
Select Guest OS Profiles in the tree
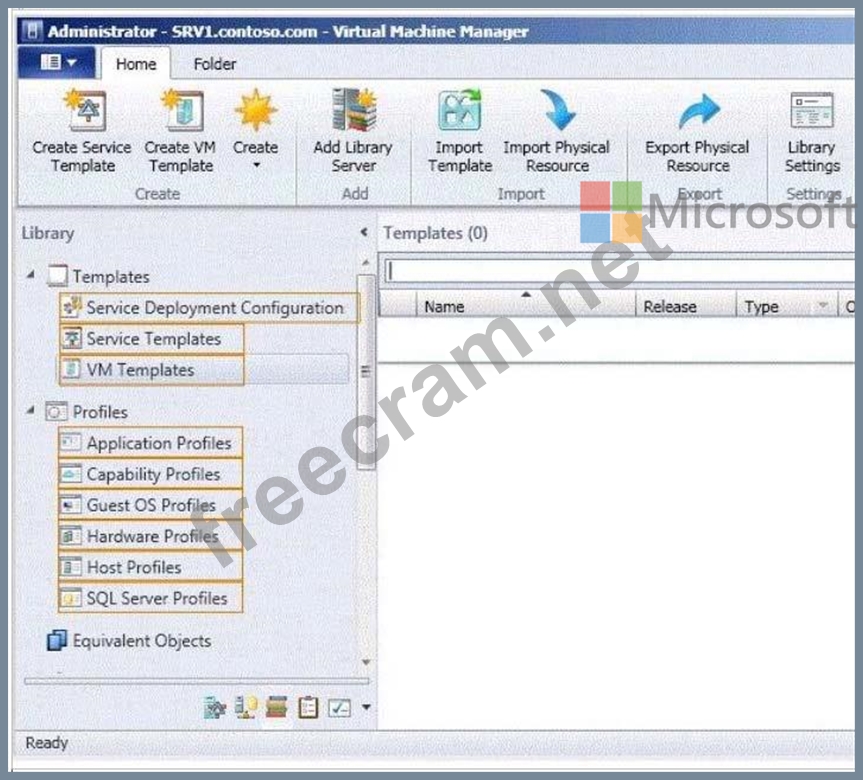150,505
